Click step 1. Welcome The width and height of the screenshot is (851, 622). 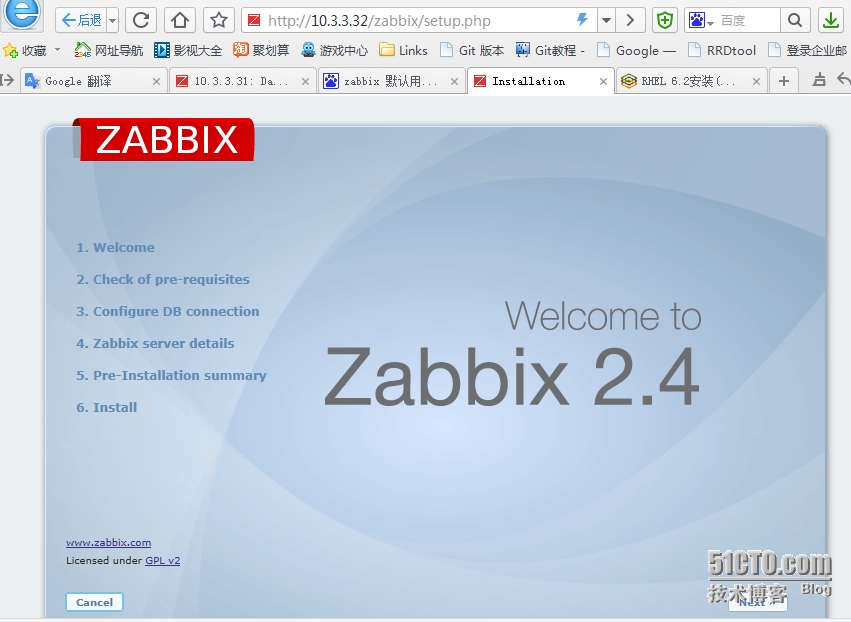115,247
